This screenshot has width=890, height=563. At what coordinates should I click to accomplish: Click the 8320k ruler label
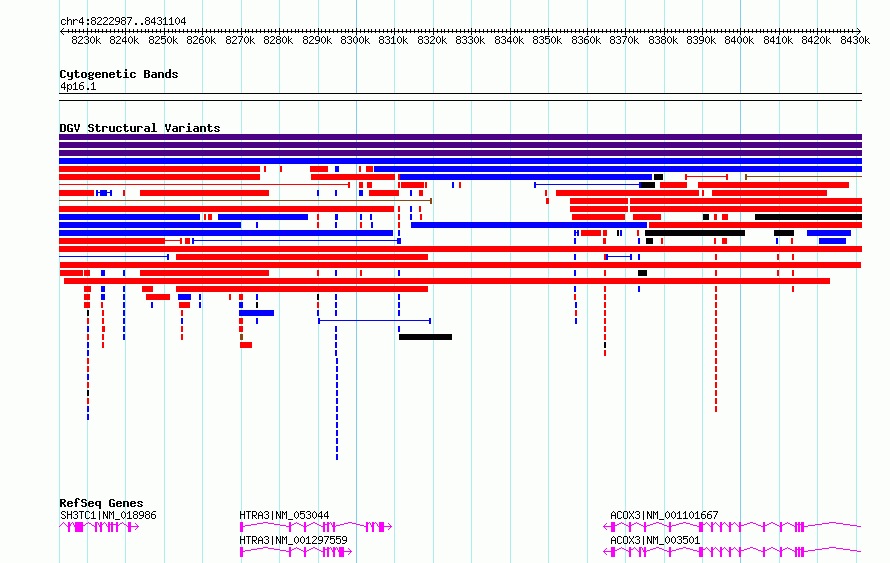pos(432,40)
